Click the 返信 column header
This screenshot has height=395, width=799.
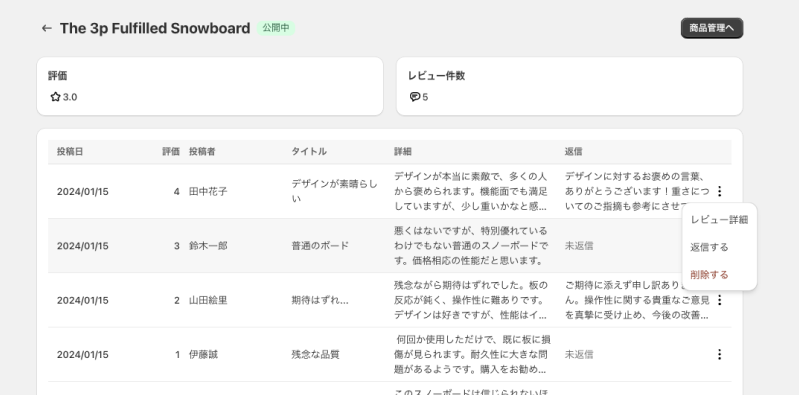click(573, 151)
